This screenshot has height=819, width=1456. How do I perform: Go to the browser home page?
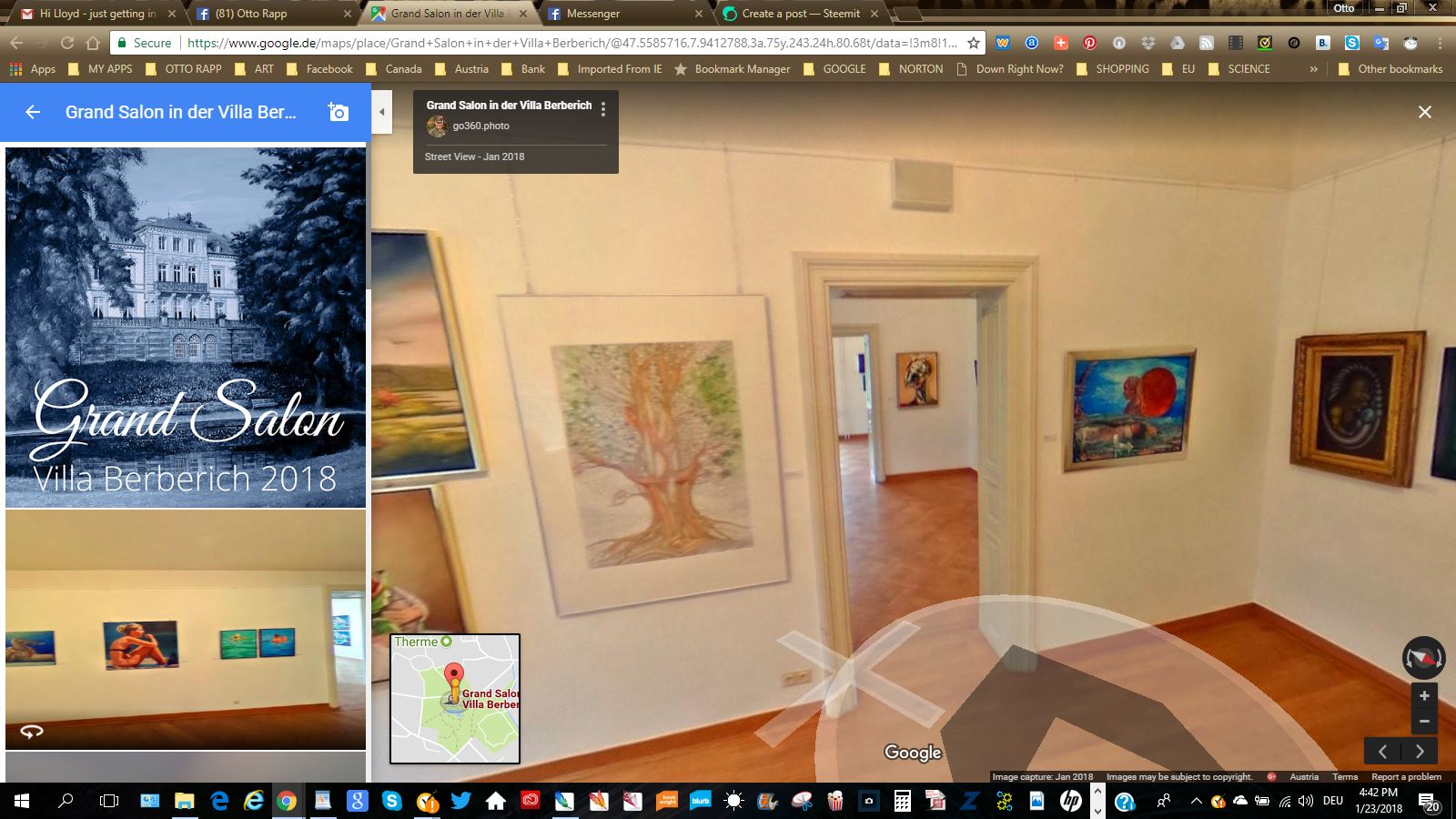tap(92, 43)
